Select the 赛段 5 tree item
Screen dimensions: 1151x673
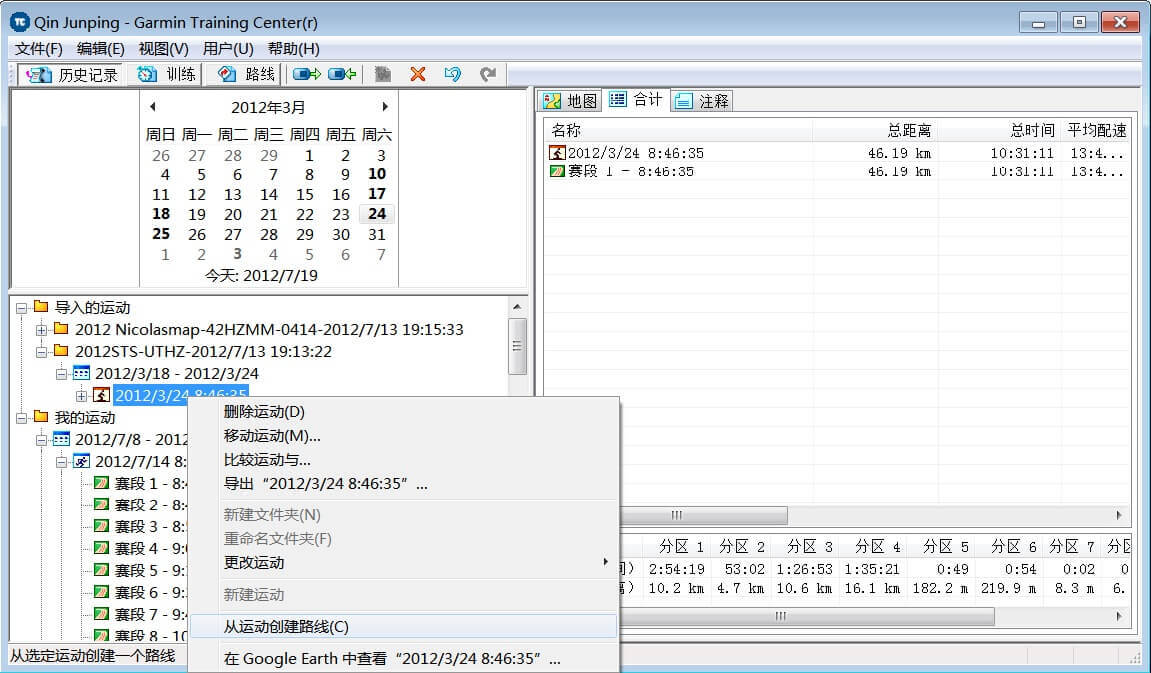pos(151,570)
